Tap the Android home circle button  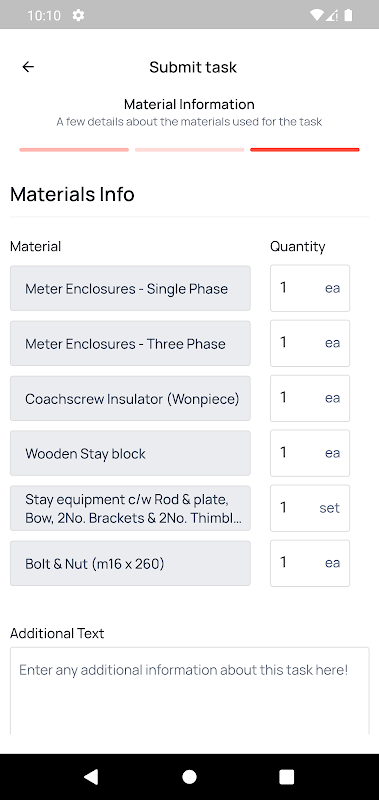pyautogui.click(x=189, y=777)
